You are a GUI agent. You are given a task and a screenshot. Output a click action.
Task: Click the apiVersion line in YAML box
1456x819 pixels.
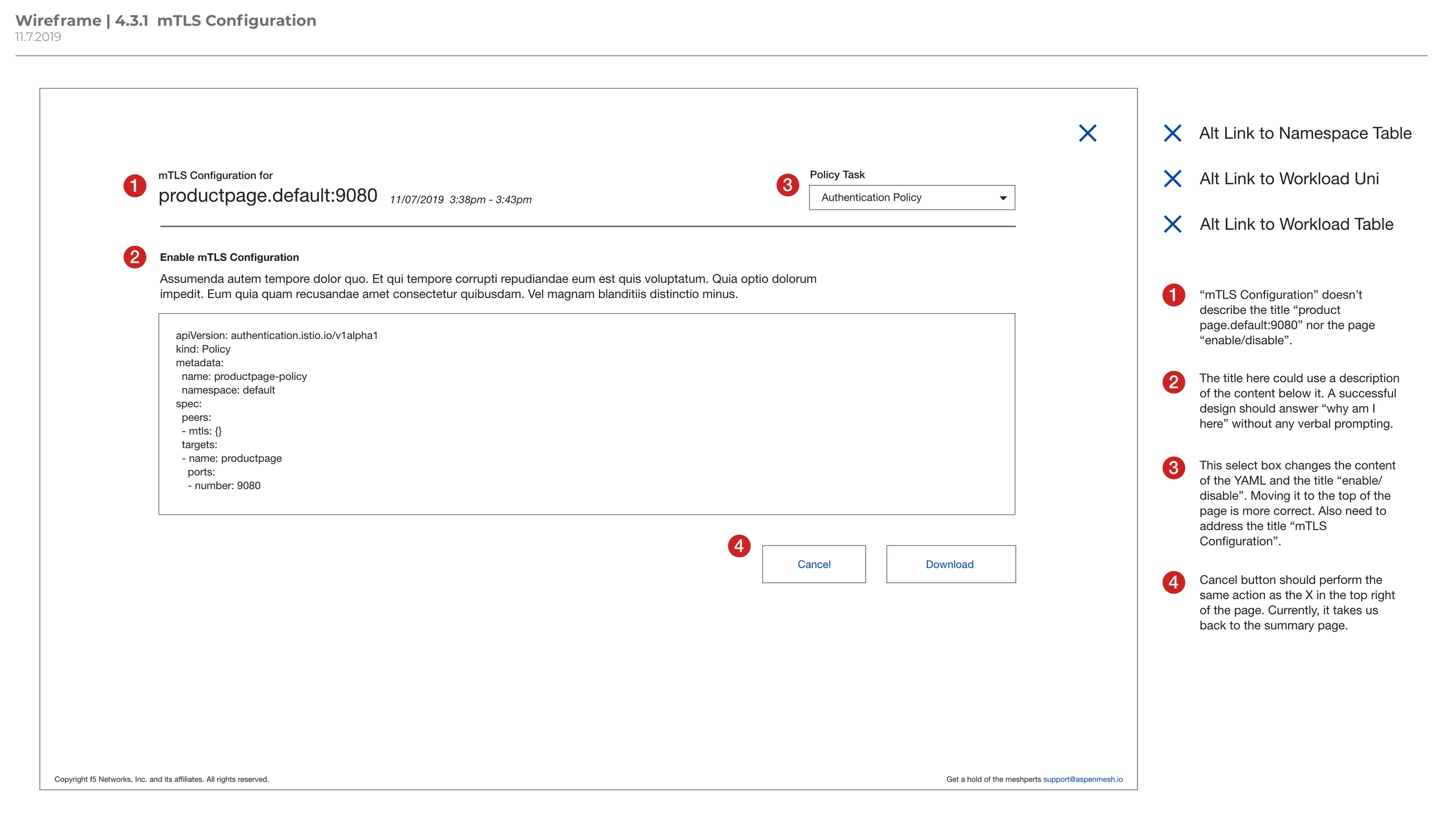(276, 336)
